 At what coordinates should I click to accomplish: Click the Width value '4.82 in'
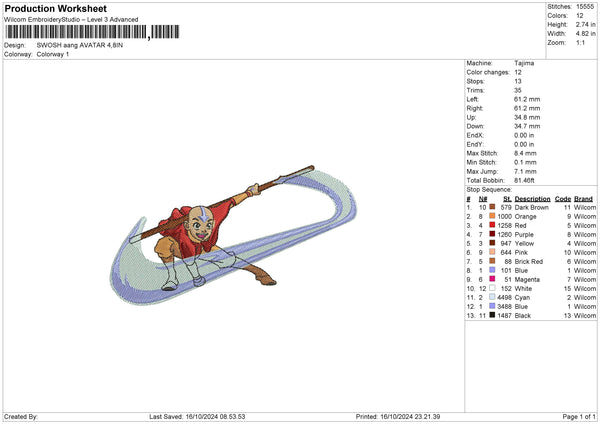[586, 34]
